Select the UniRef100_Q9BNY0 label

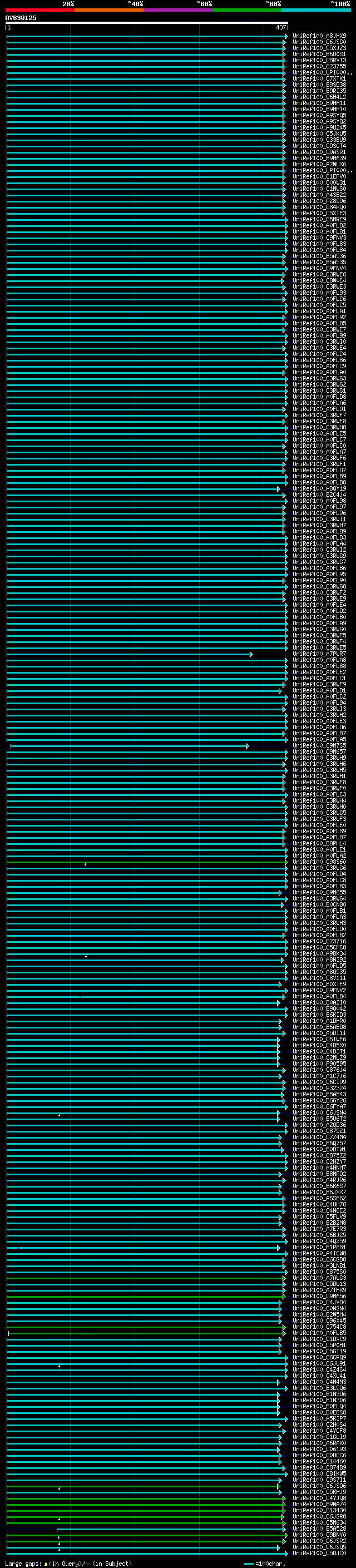tap(319, 1535)
